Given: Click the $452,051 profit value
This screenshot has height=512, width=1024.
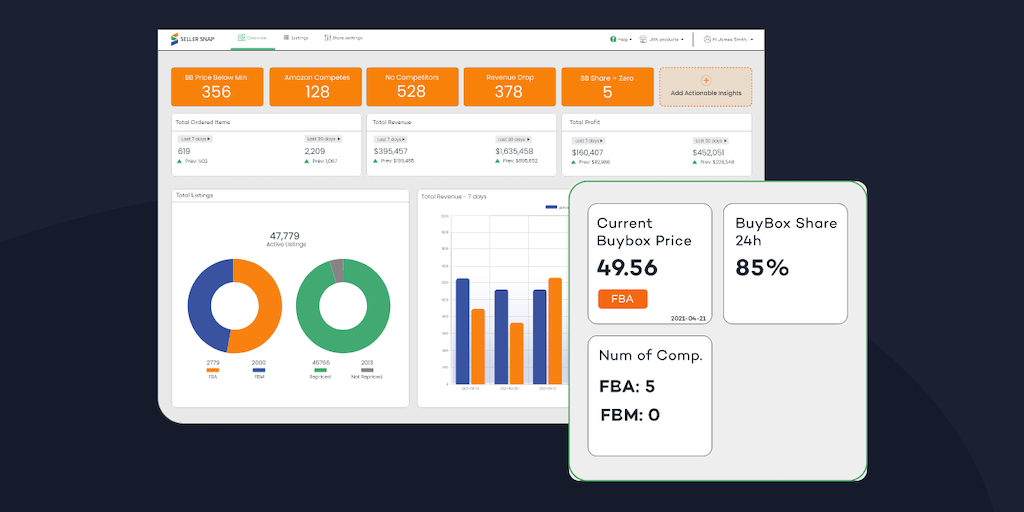Looking at the screenshot, I should (x=710, y=152).
